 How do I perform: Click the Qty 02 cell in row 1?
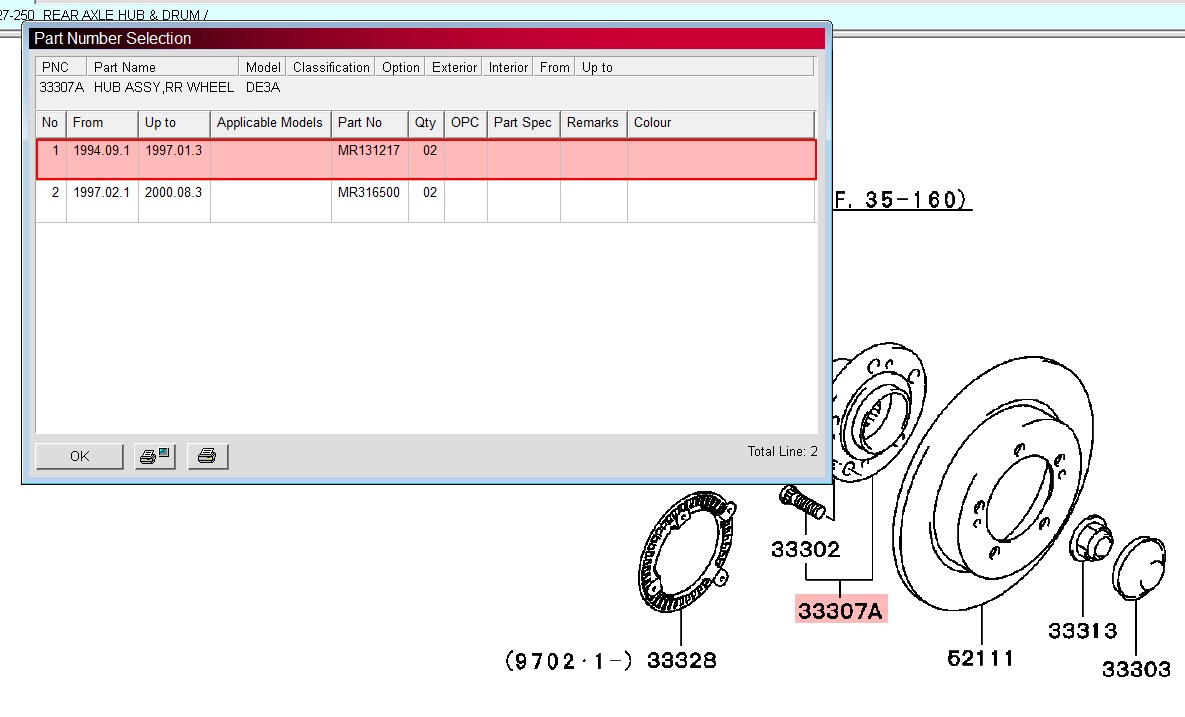click(426, 159)
